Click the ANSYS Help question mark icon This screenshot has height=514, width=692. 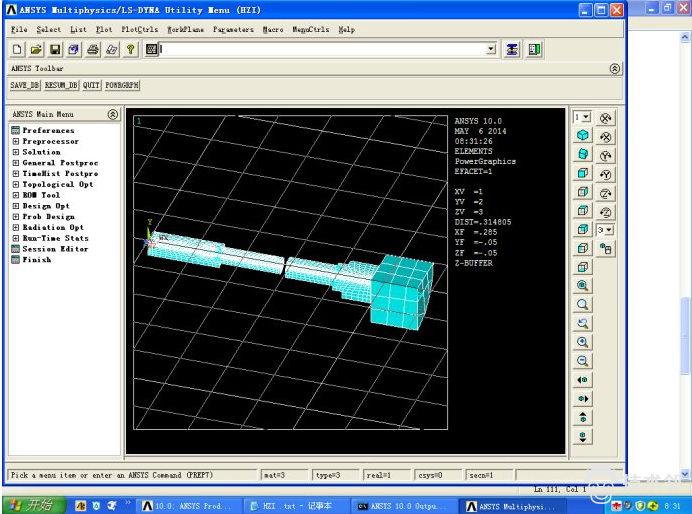pos(130,49)
